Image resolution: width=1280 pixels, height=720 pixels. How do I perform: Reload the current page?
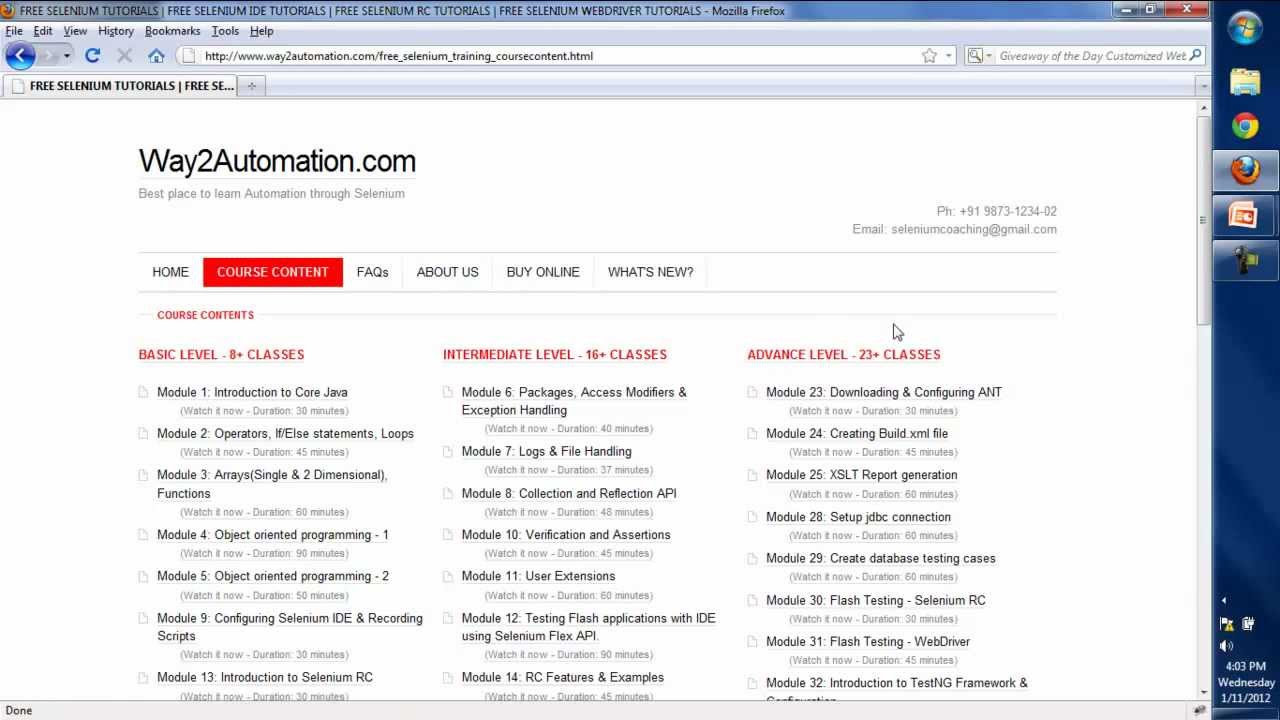93,56
